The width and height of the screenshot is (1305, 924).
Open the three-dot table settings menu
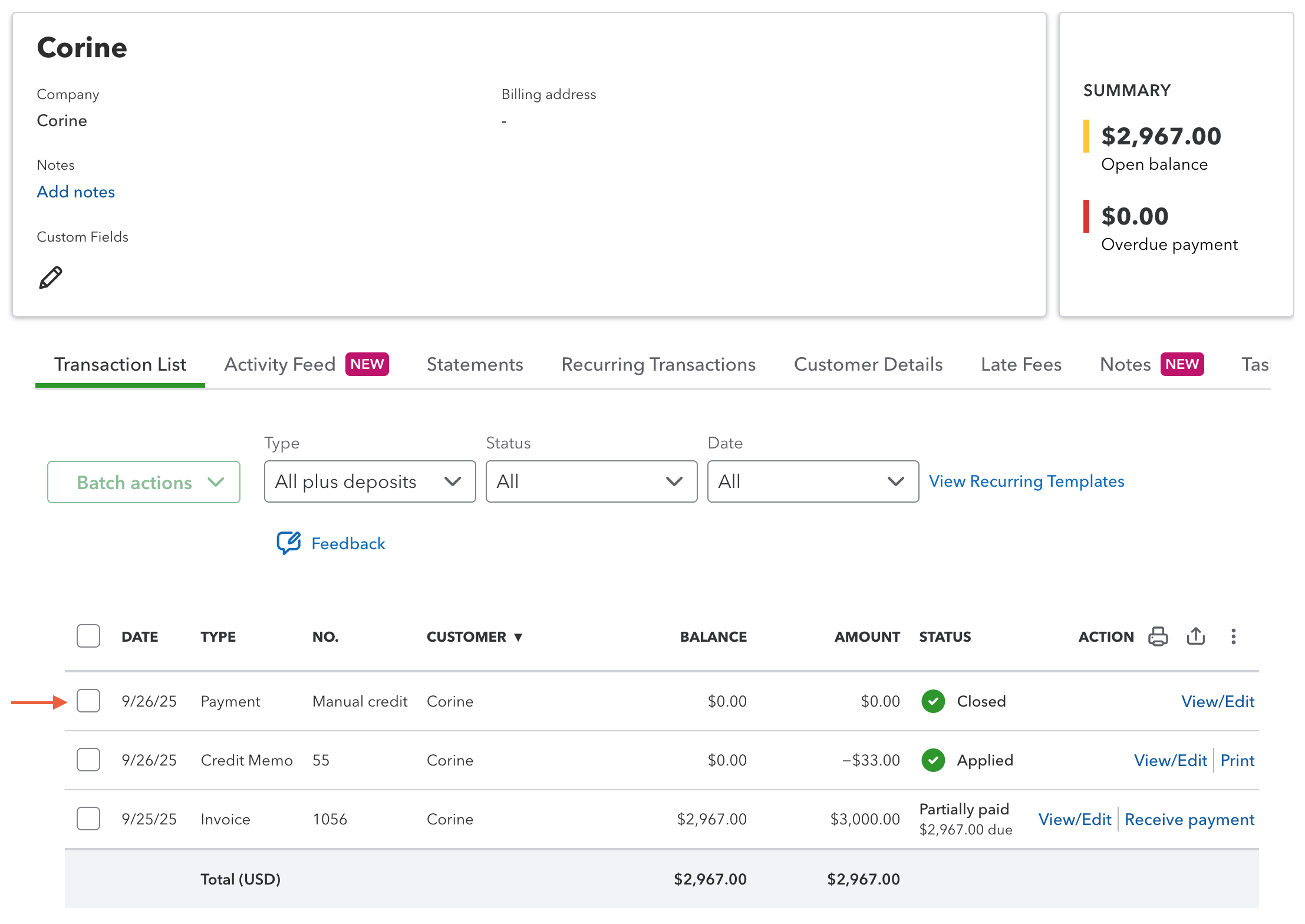tap(1233, 636)
